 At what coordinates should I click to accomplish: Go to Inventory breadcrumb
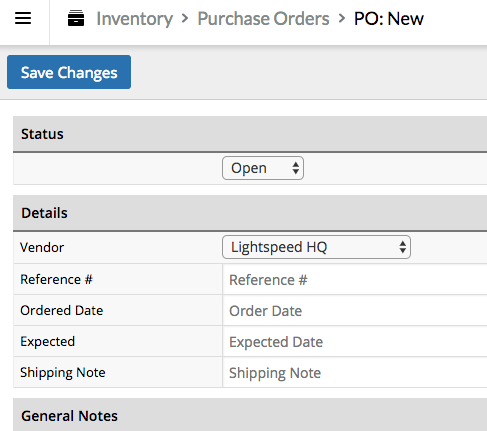coord(135,19)
